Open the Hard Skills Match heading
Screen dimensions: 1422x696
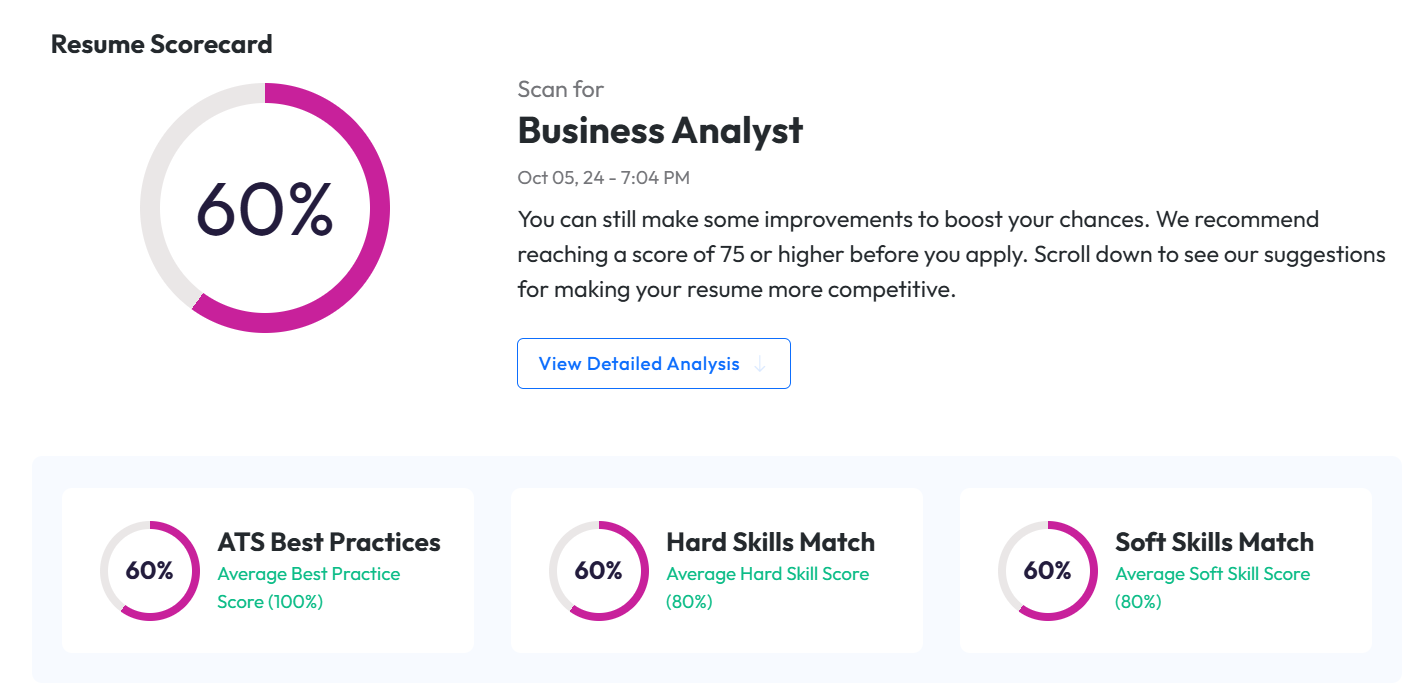(770, 542)
